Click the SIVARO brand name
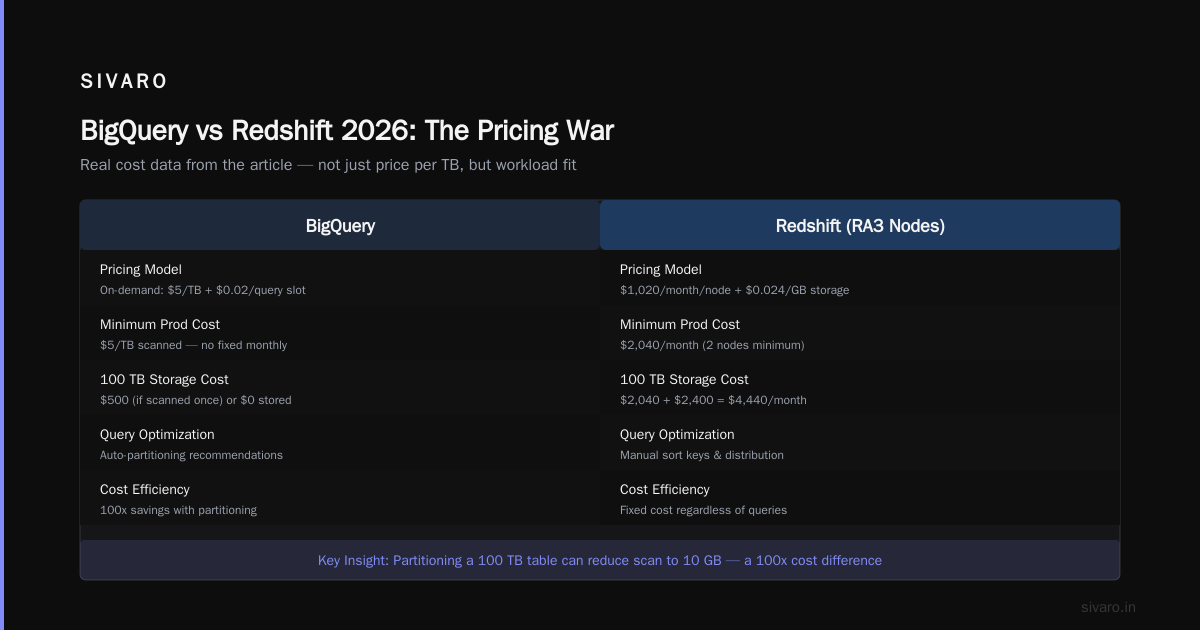Viewport: 1200px width, 630px height. 124,82
